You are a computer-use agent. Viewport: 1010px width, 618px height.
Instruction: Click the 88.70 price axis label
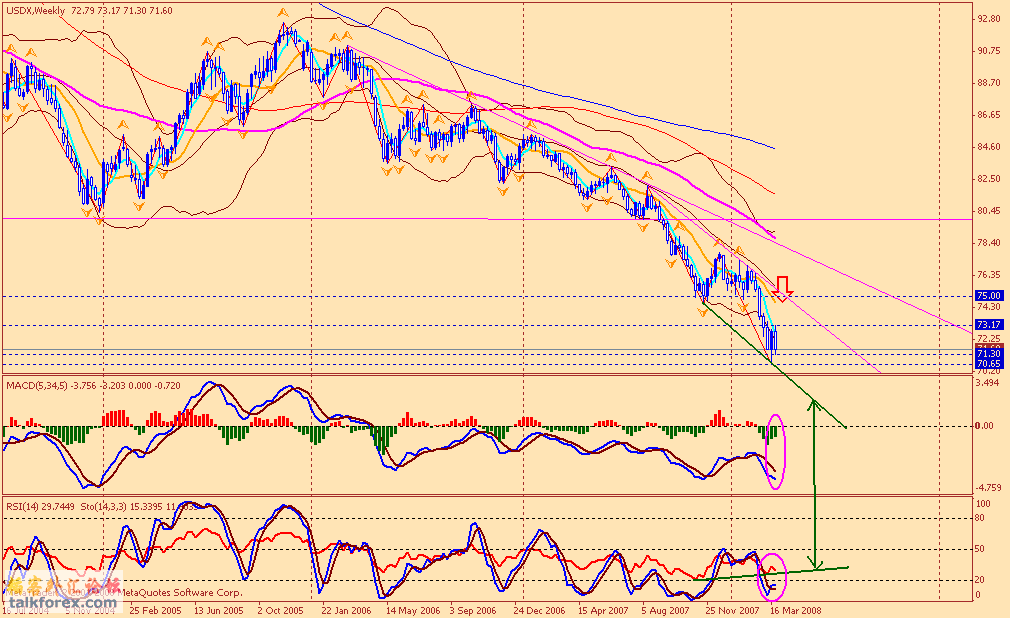[988, 82]
